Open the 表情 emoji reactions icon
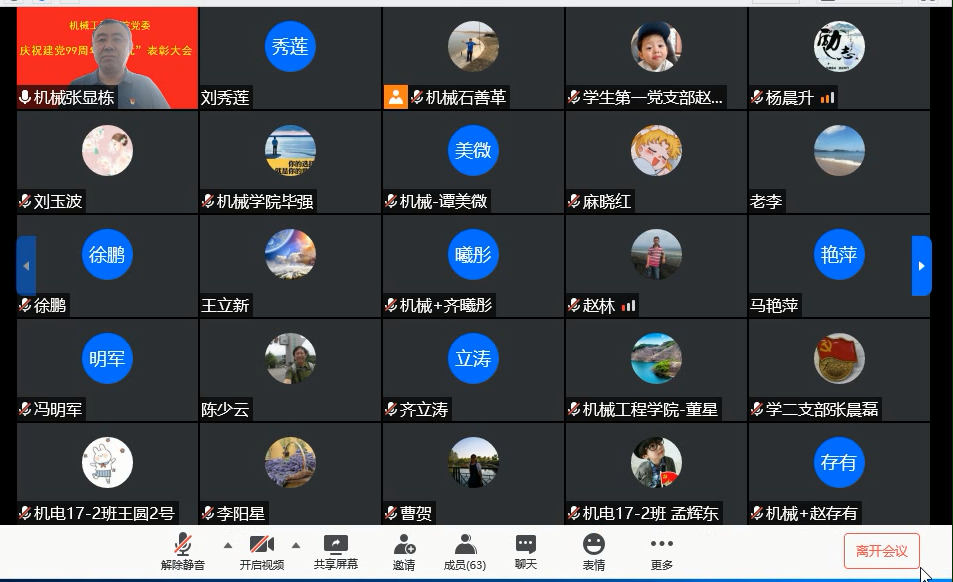Screen dimensions: 953x582 coord(594,551)
